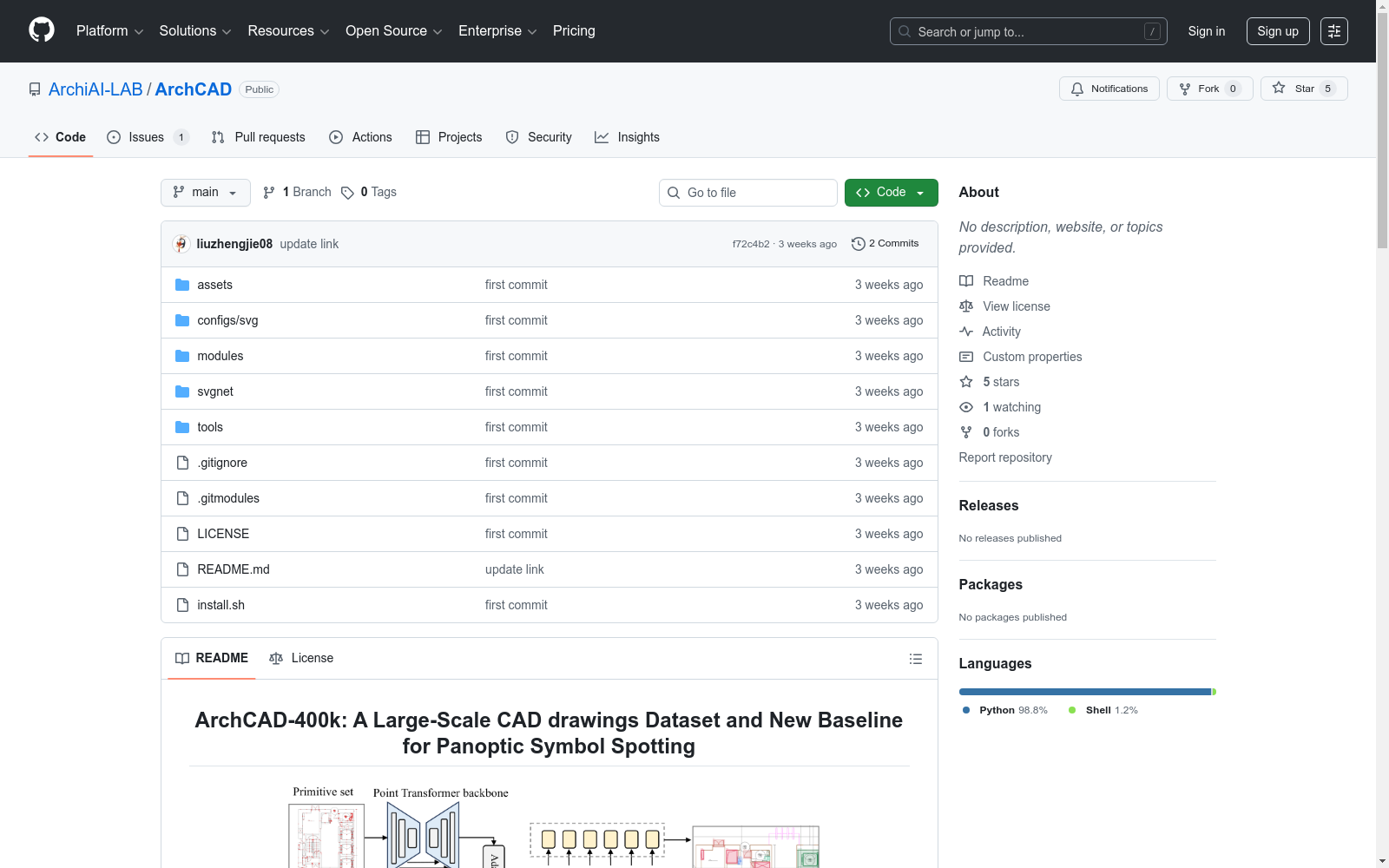Open the green Code dropdown button
The width and height of the screenshot is (1389, 868).
coord(892,193)
